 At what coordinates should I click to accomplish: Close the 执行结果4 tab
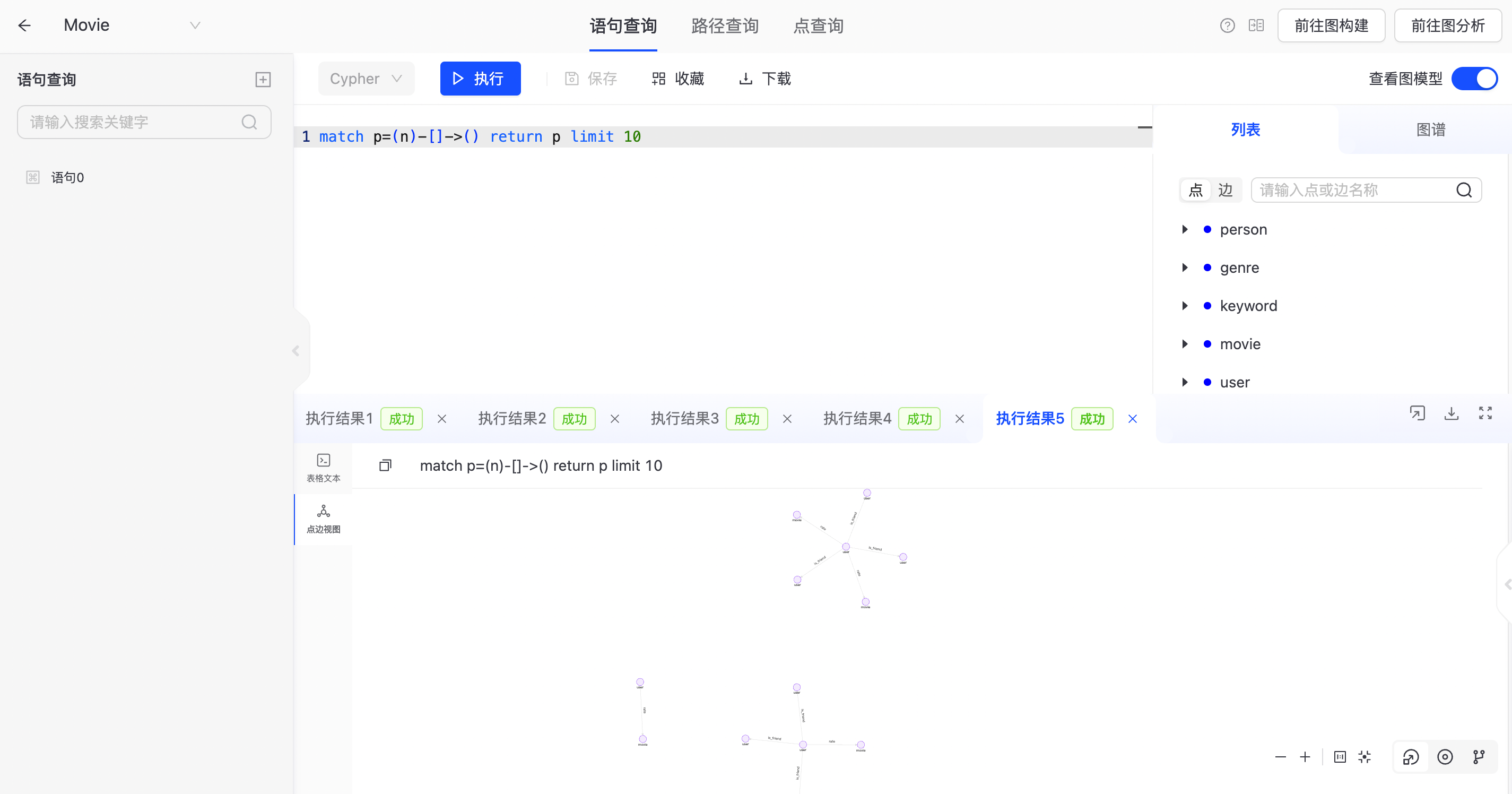(x=960, y=419)
